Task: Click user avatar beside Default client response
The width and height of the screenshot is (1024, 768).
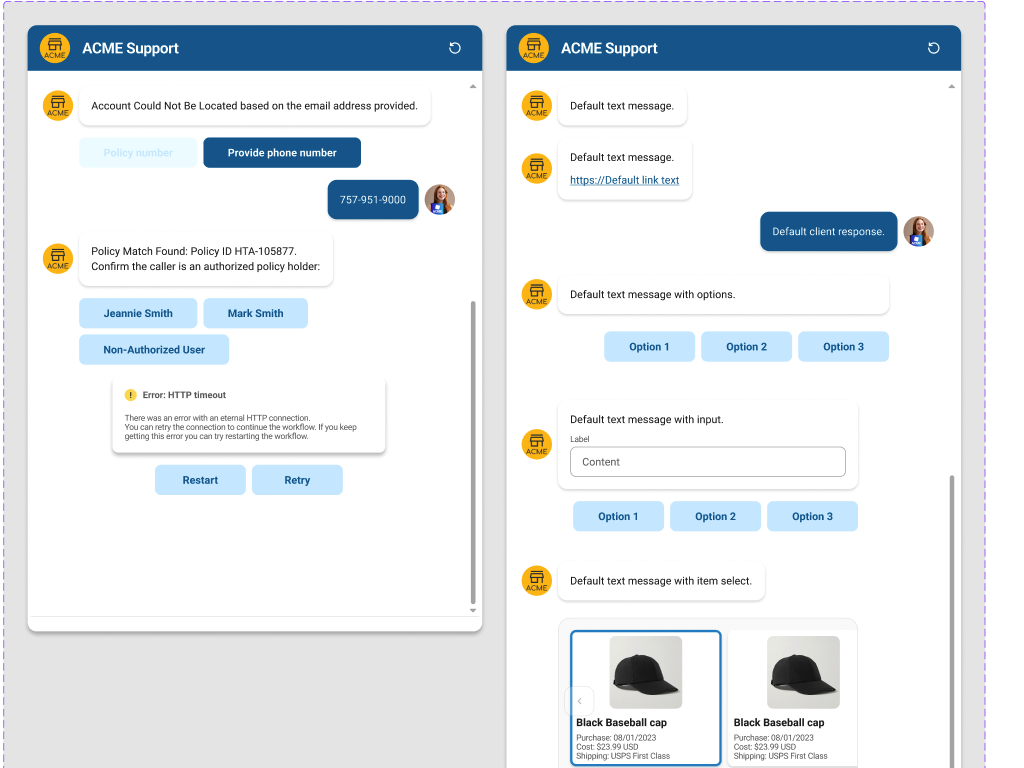Action: click(918, 232)
